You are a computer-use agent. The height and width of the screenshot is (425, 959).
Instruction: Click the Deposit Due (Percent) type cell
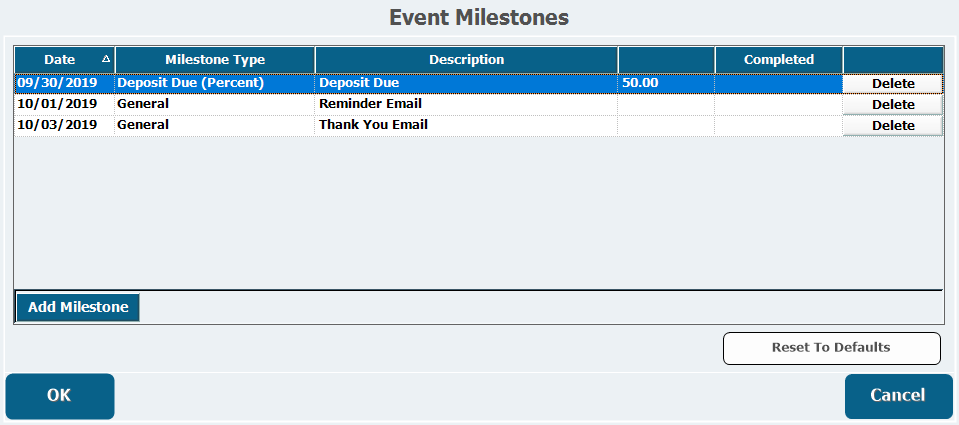point(191,84)
